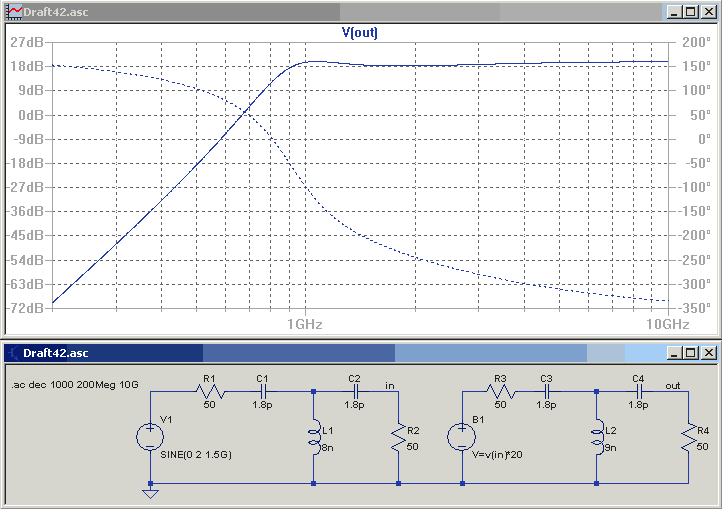Click the V=v(in)*20 expression text

tap(497, 455)
